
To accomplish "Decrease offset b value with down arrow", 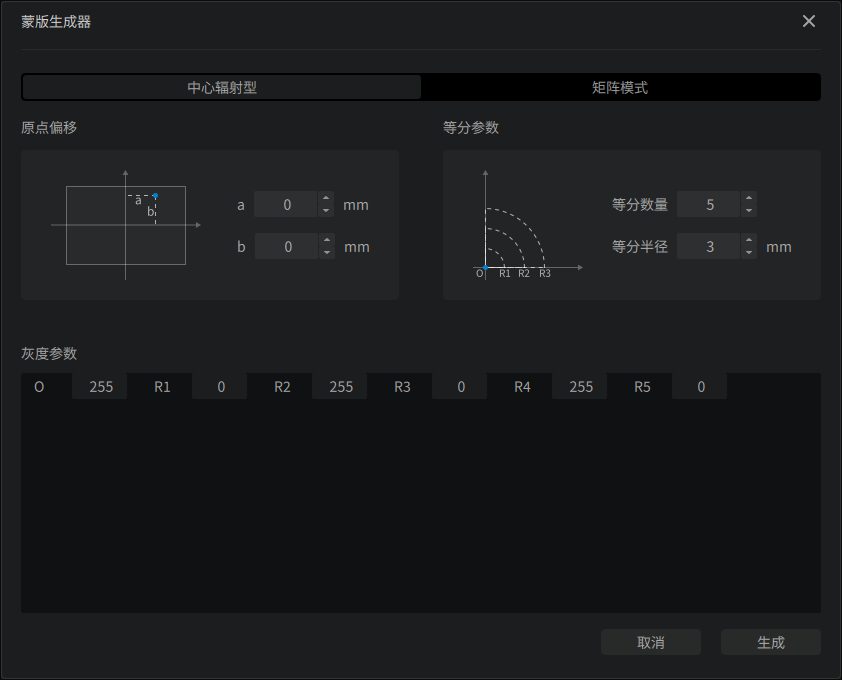I will tap(327, 252).
